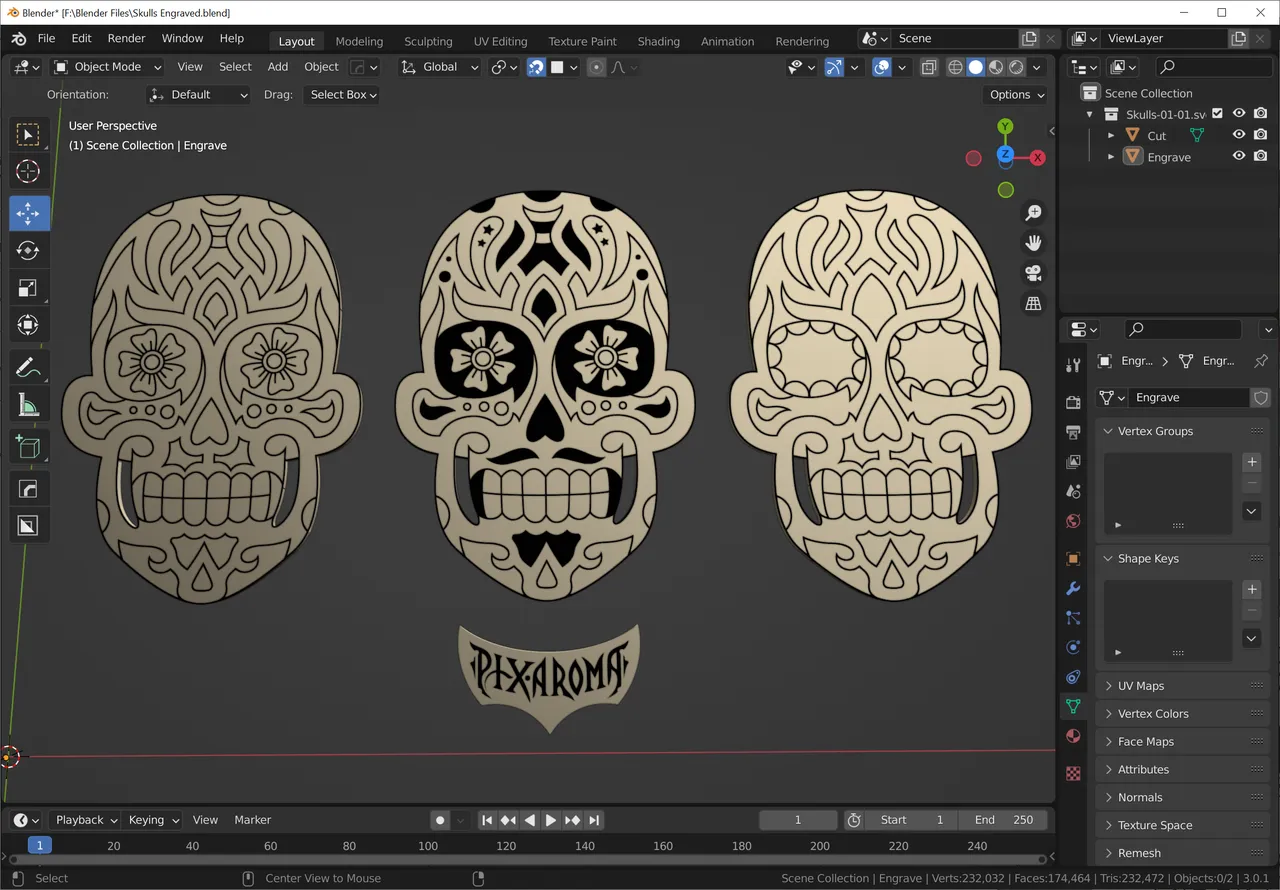Toggle camera view icon
This screenshot has width=1280, height=890.
(x=1034, y=273)
